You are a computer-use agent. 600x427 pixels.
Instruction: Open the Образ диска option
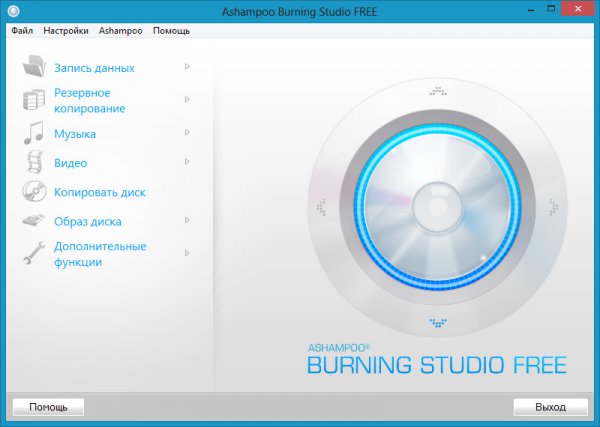click(x=88, y=222)
